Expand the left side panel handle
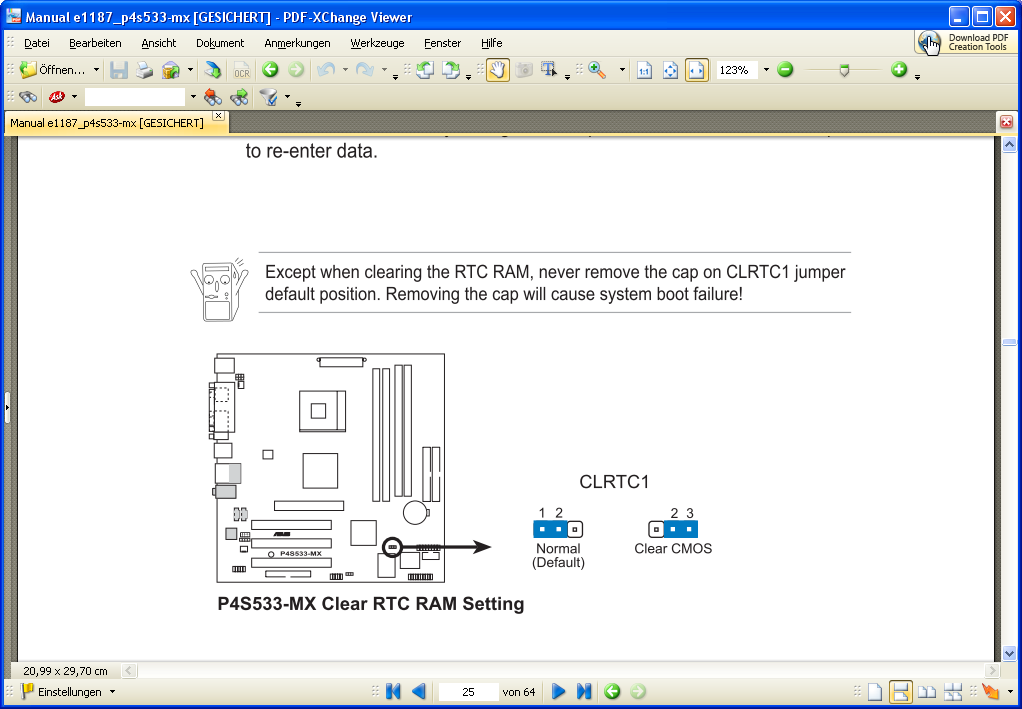Screen dimensions: 1022x709 pos(7,407)
